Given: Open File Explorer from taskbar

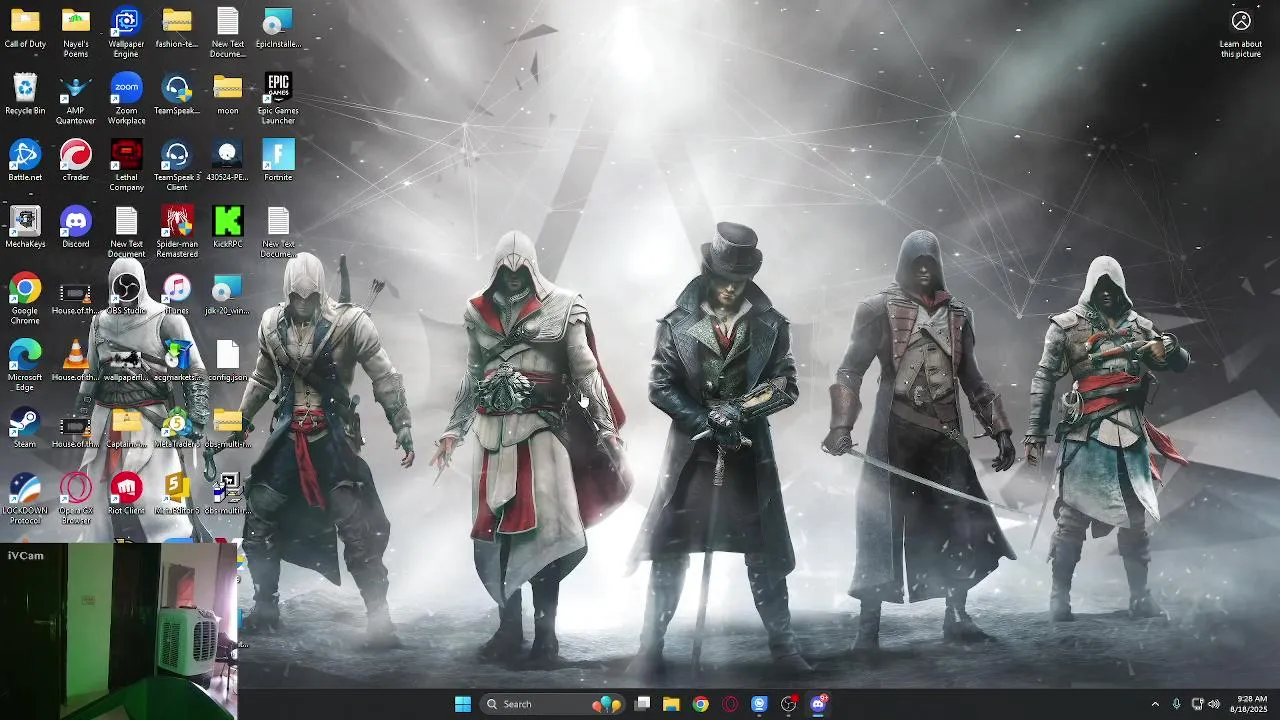Looking at the screenshot, I should [671, 704].
